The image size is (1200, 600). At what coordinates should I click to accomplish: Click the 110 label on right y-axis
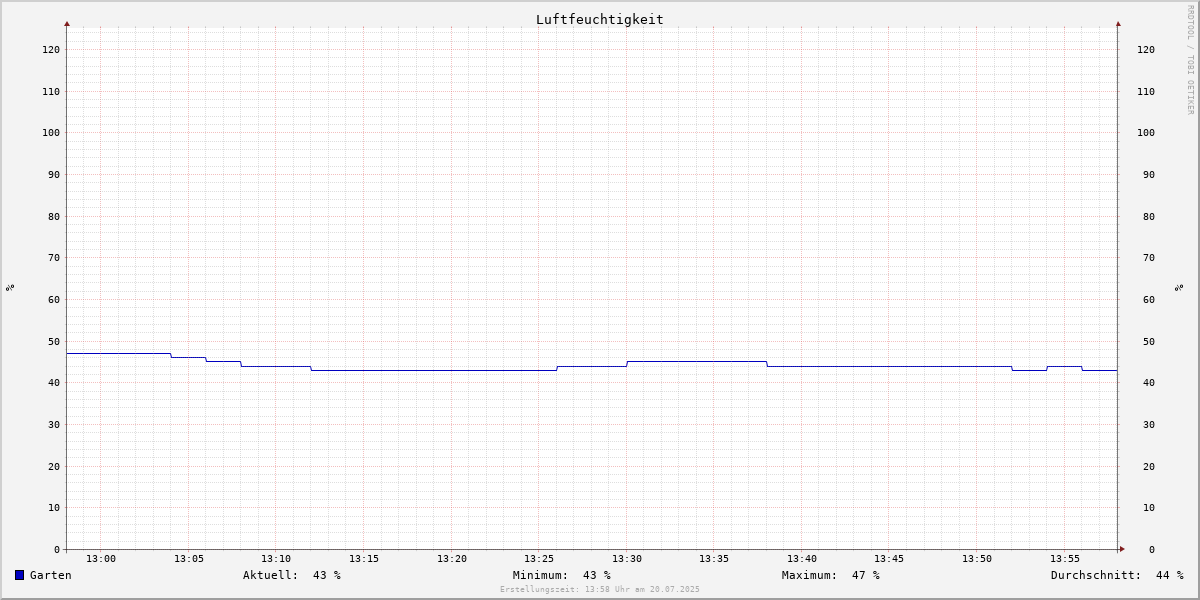[x=1146, y=91]
